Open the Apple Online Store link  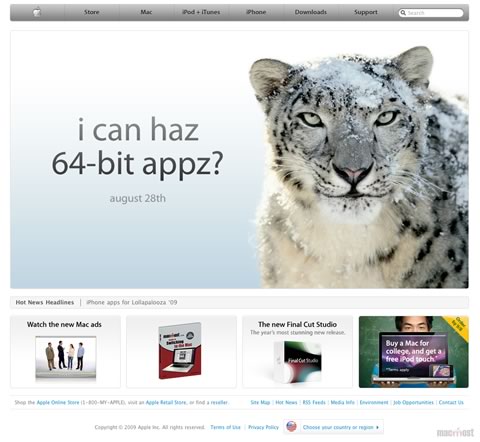coord(58,402)
